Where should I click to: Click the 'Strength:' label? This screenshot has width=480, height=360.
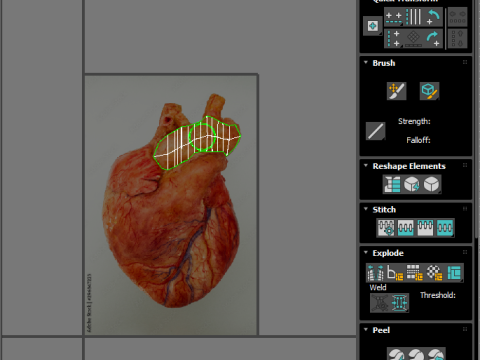point(414,121)
